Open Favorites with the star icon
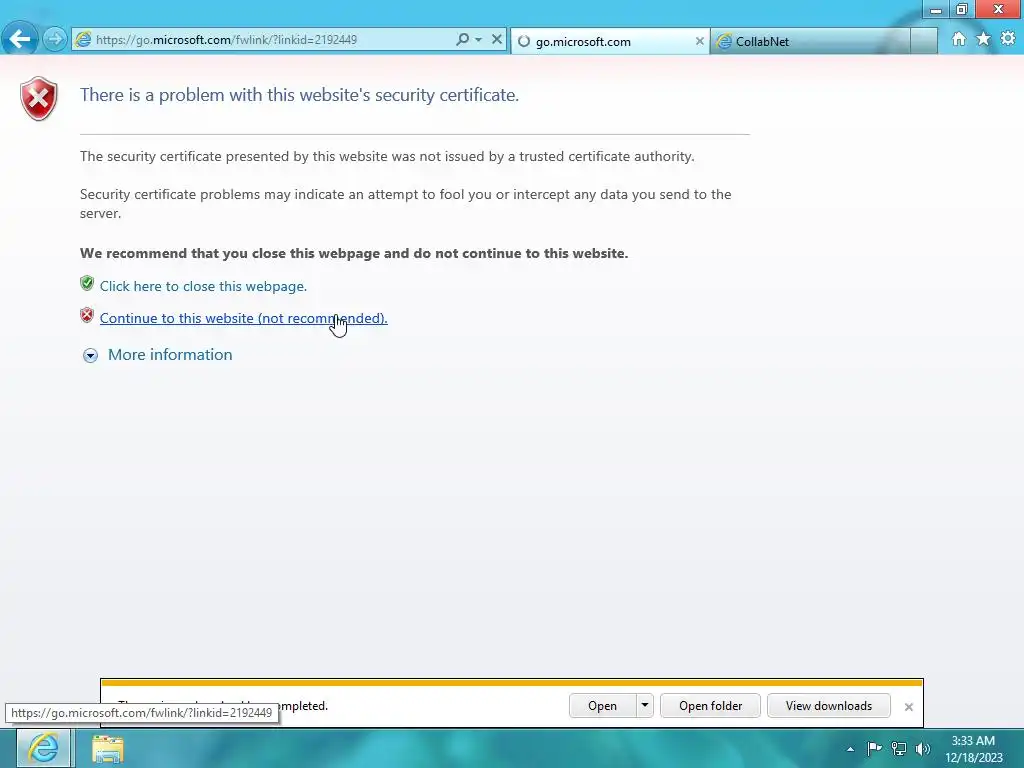This screenshot has width=1024, height=768. click(984, 39)
